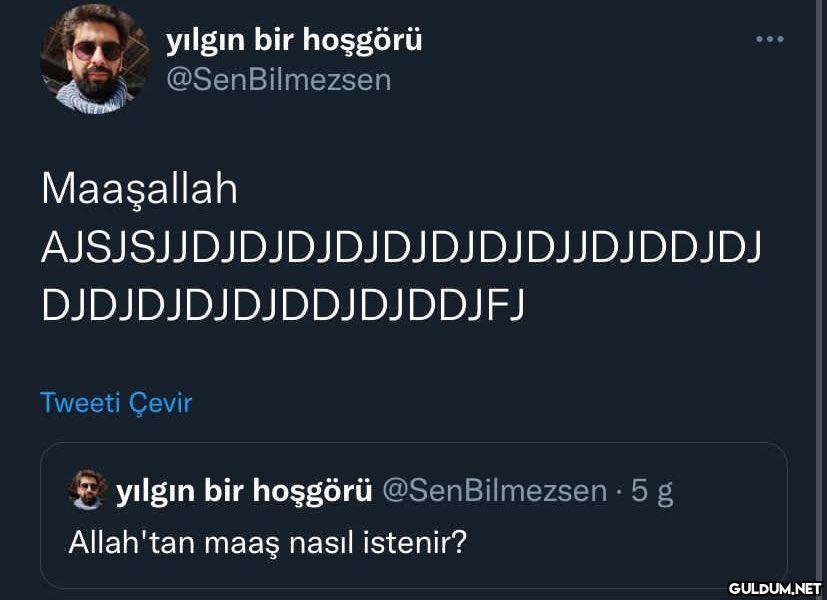Click the tweet line ending in "DDJFJ"
The image size is (827, 600).
click(282, 305)
